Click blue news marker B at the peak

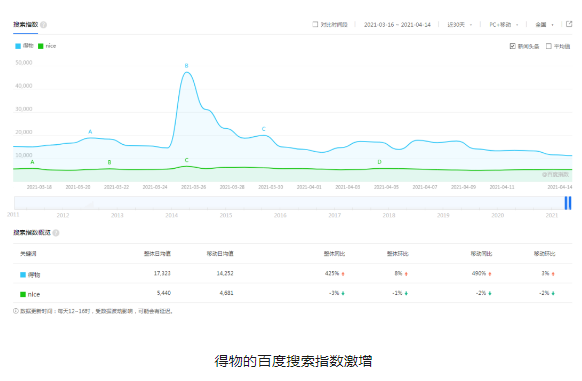click(186, 66)
